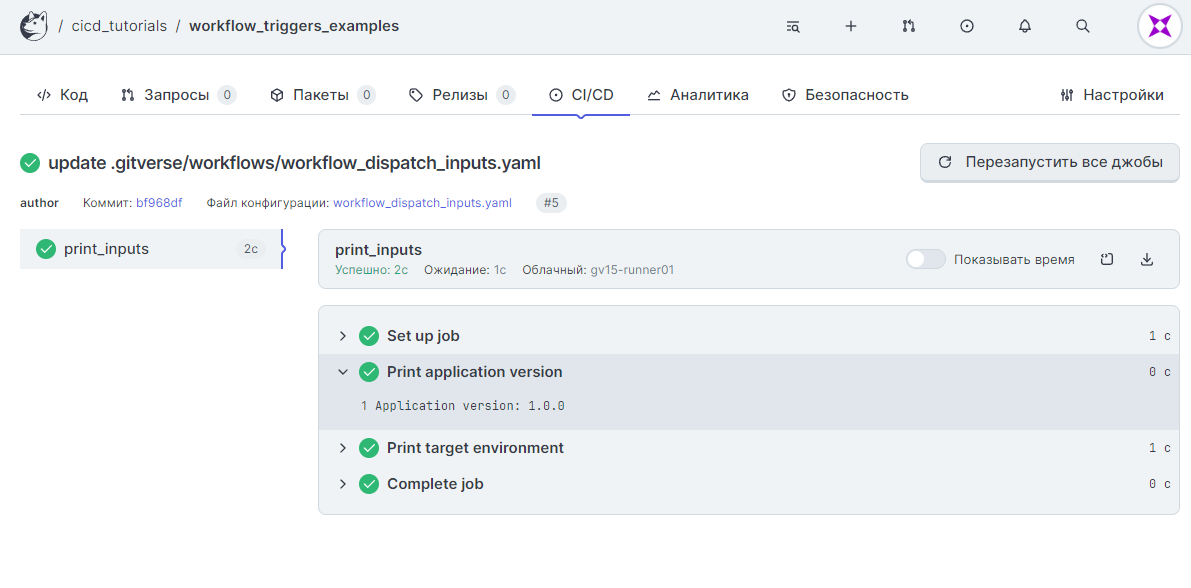Screen dimensions: 1191x588
Task: Go to the Безопасность tab
Action: coord(845,95)
